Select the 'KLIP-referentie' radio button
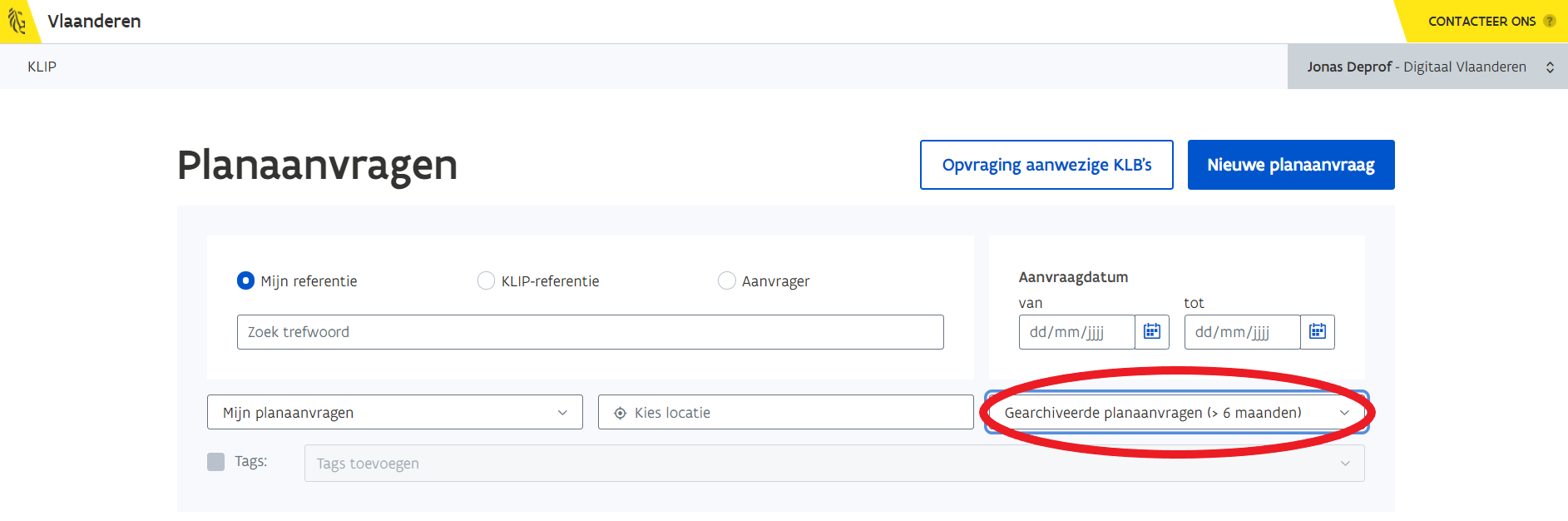 486,281
